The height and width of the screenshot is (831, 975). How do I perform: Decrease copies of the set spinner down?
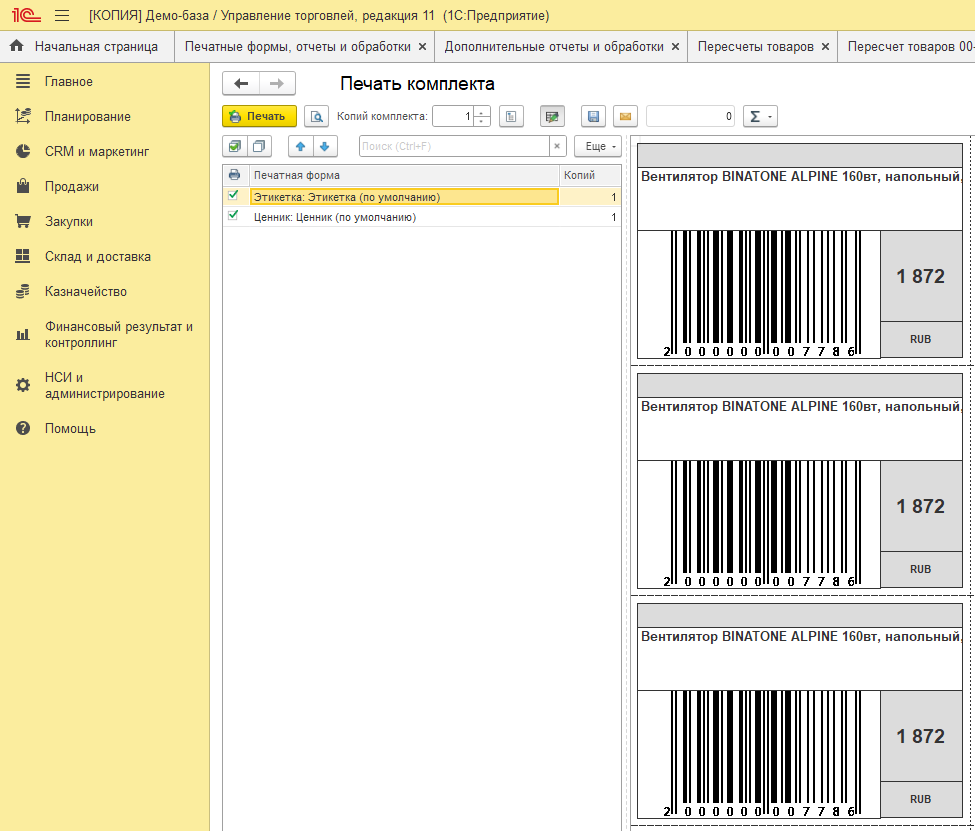(482, 121)
